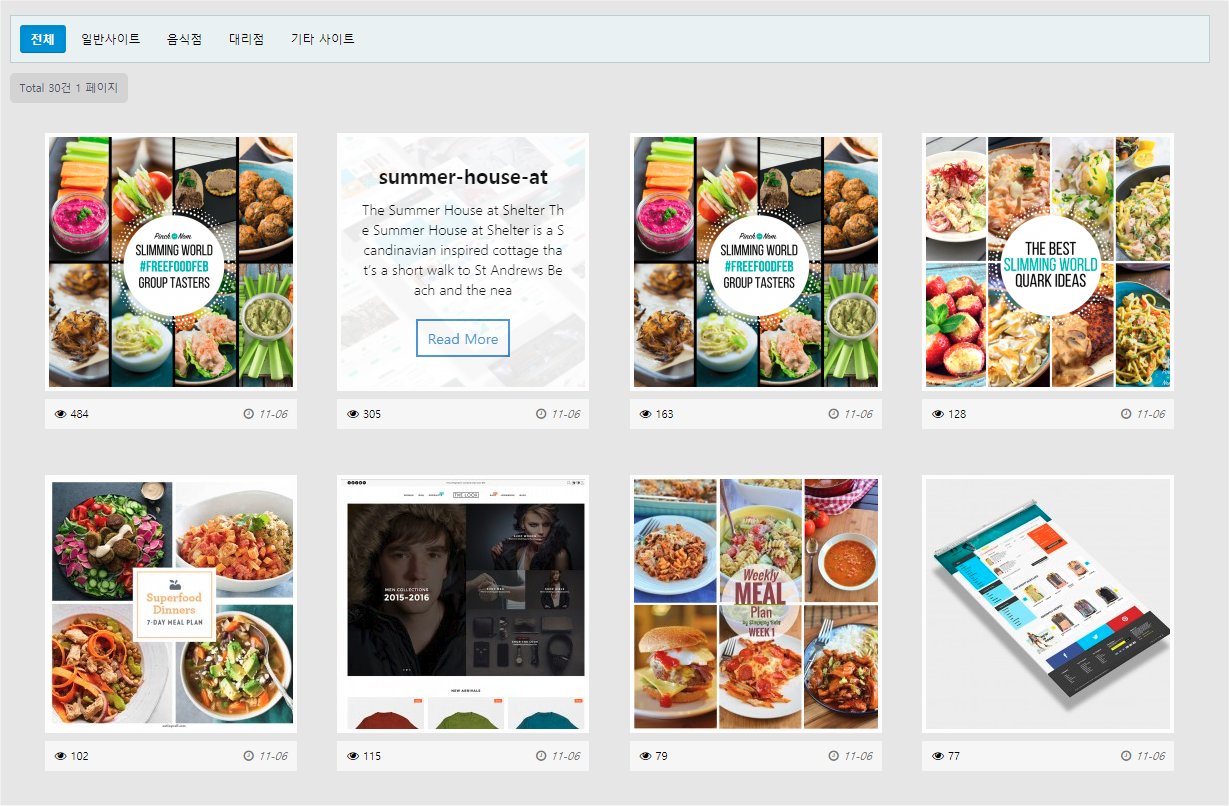Go to the 대리점 tab

click(247, 39)
